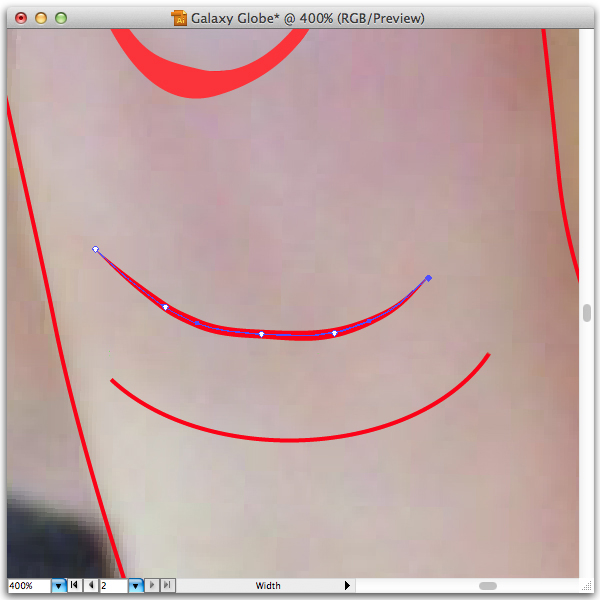The width and height of the screenshot is (600, 600).
Task: Minimize the Galaxy Globe window
Action: point(41,18)
